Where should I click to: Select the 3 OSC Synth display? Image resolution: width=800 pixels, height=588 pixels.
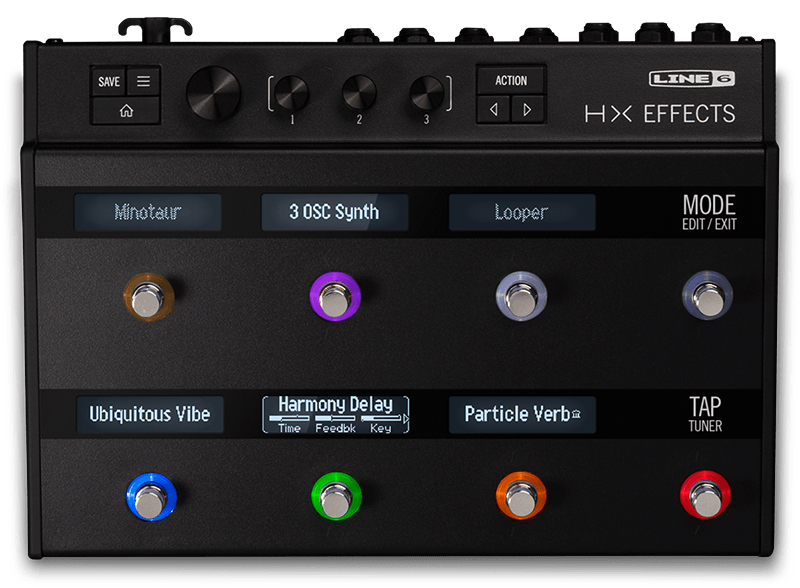coord(335,212)
